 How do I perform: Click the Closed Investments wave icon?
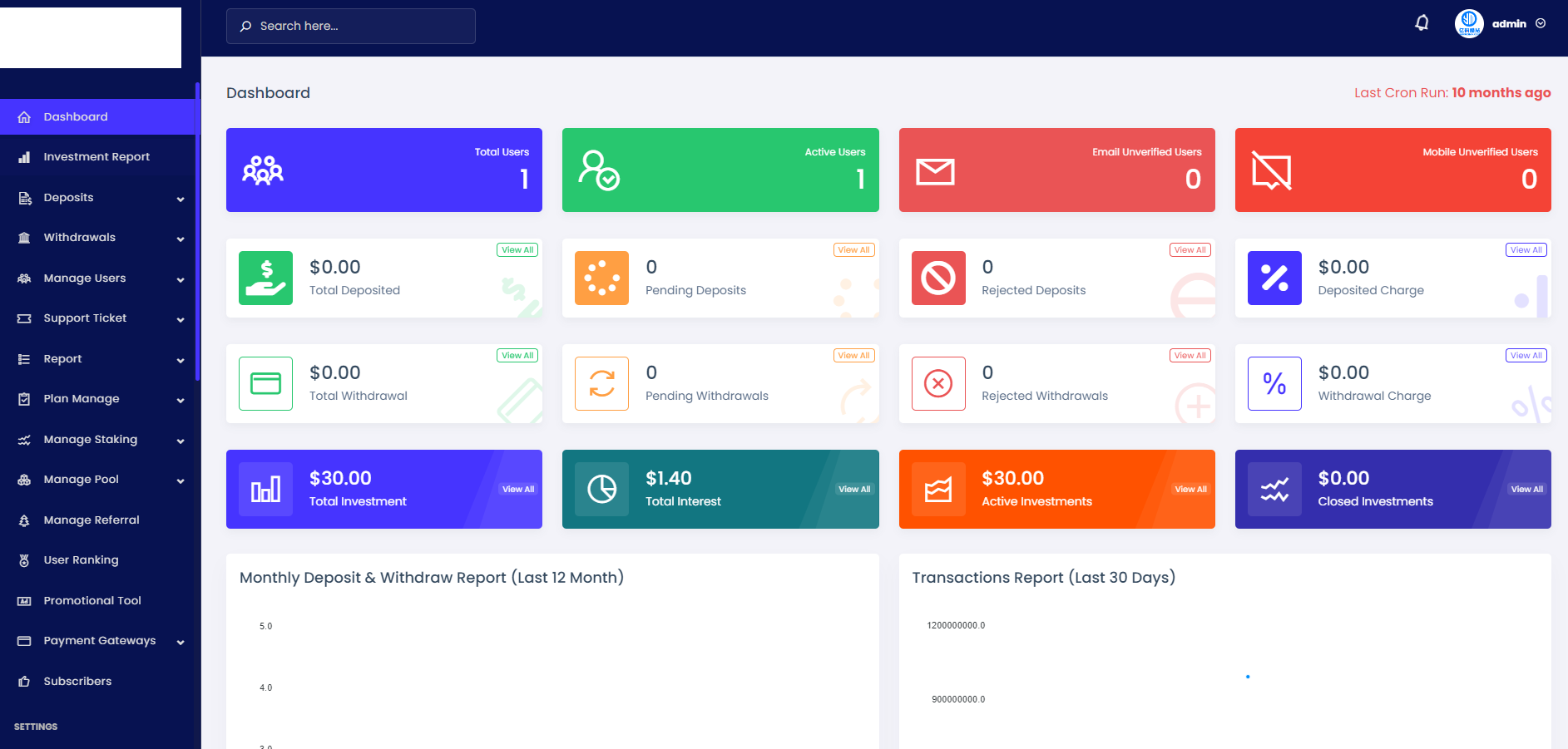[x=1274, y=489]
